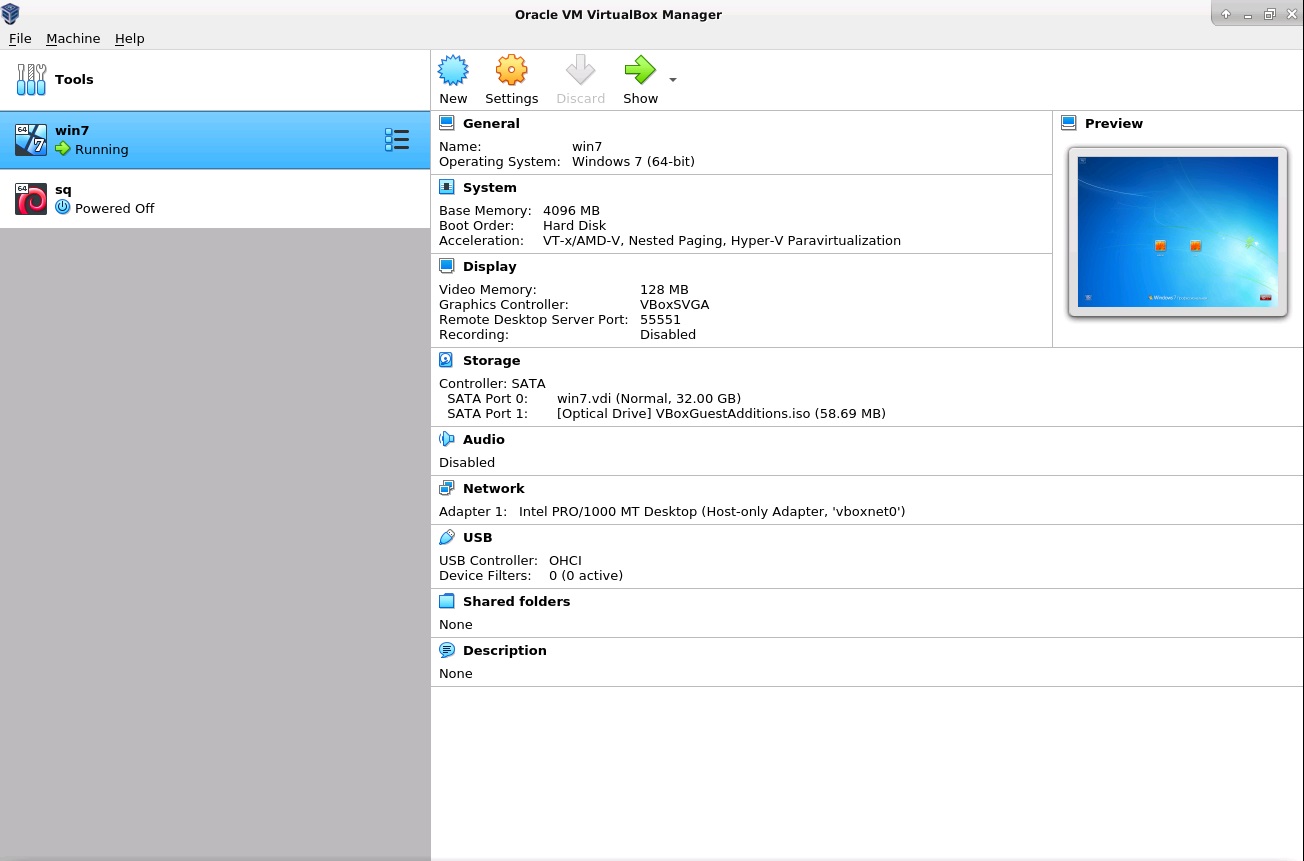Image resolution: width=1304 pixels, height=861 pixels.
Task: Click the Display section monitor icon
Action: [x=447, y=266]
